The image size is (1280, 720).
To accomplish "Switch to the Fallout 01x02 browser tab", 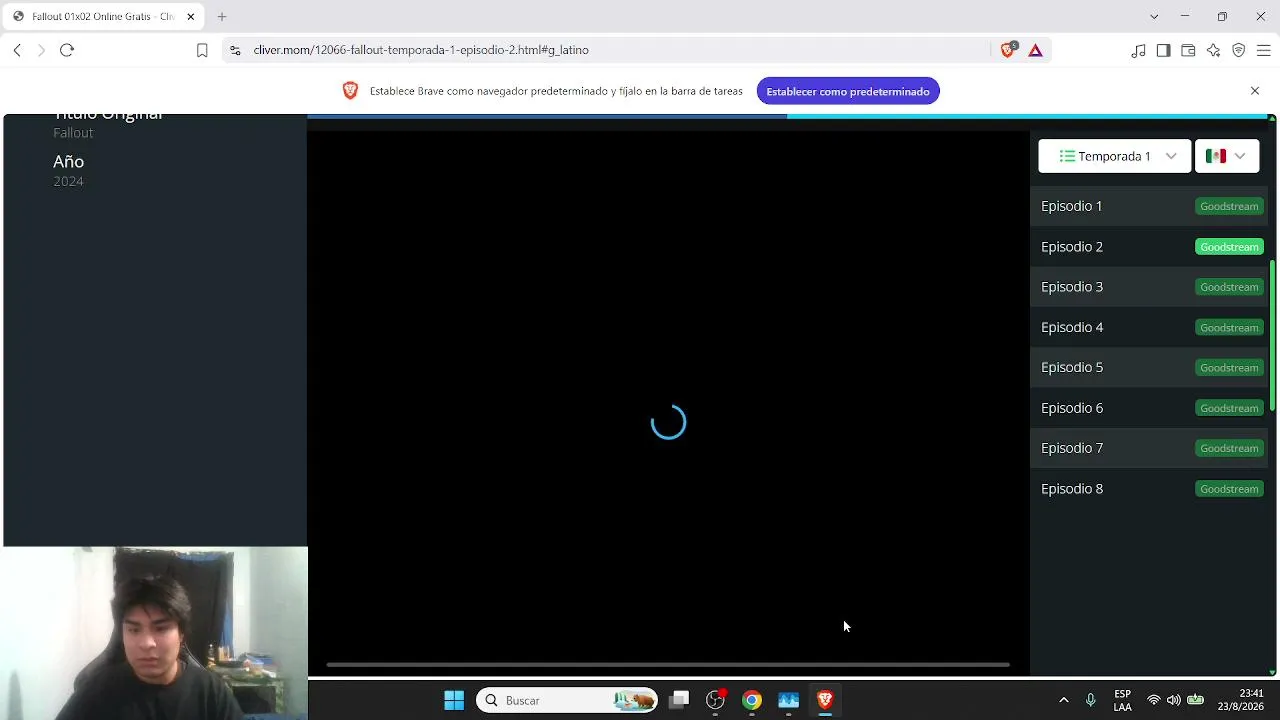I will coord(102,17).
